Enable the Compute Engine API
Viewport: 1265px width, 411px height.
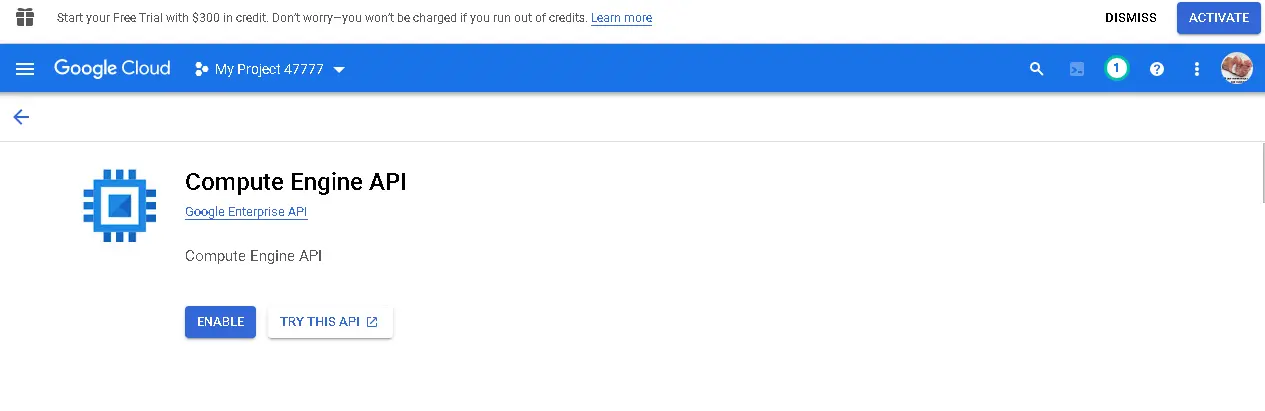(220, 322)
